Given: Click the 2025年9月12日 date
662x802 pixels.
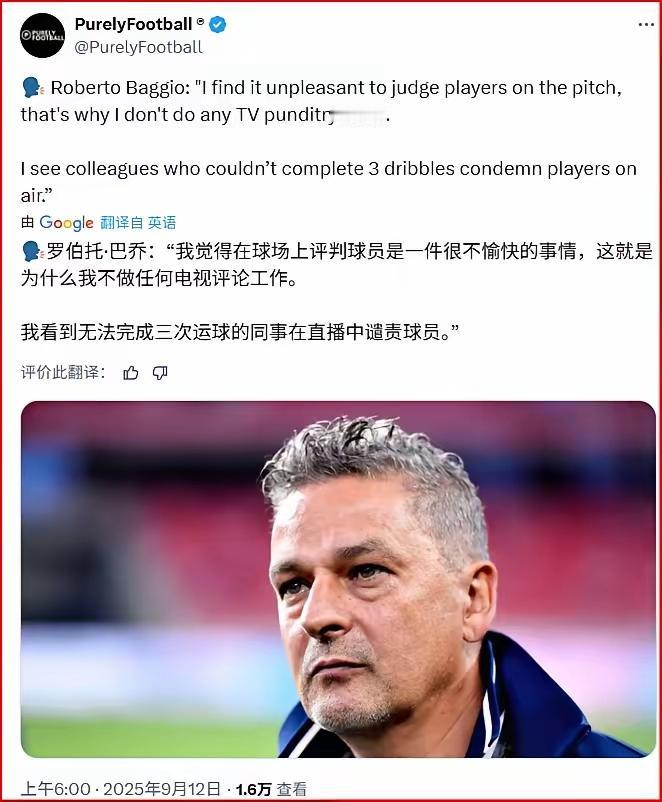Looking at the screenshot, I should coord(162,789).
